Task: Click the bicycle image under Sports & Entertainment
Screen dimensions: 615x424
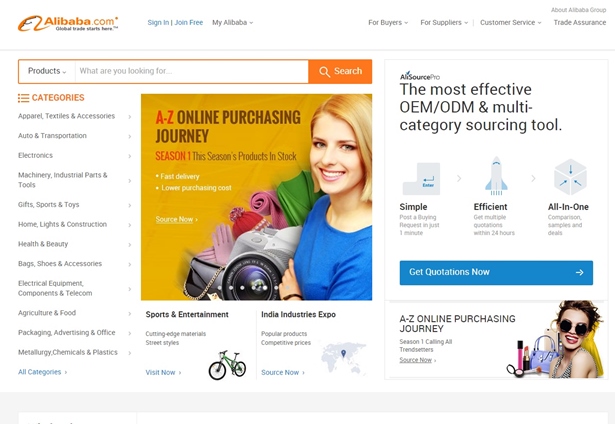Action: coord(227,365)
